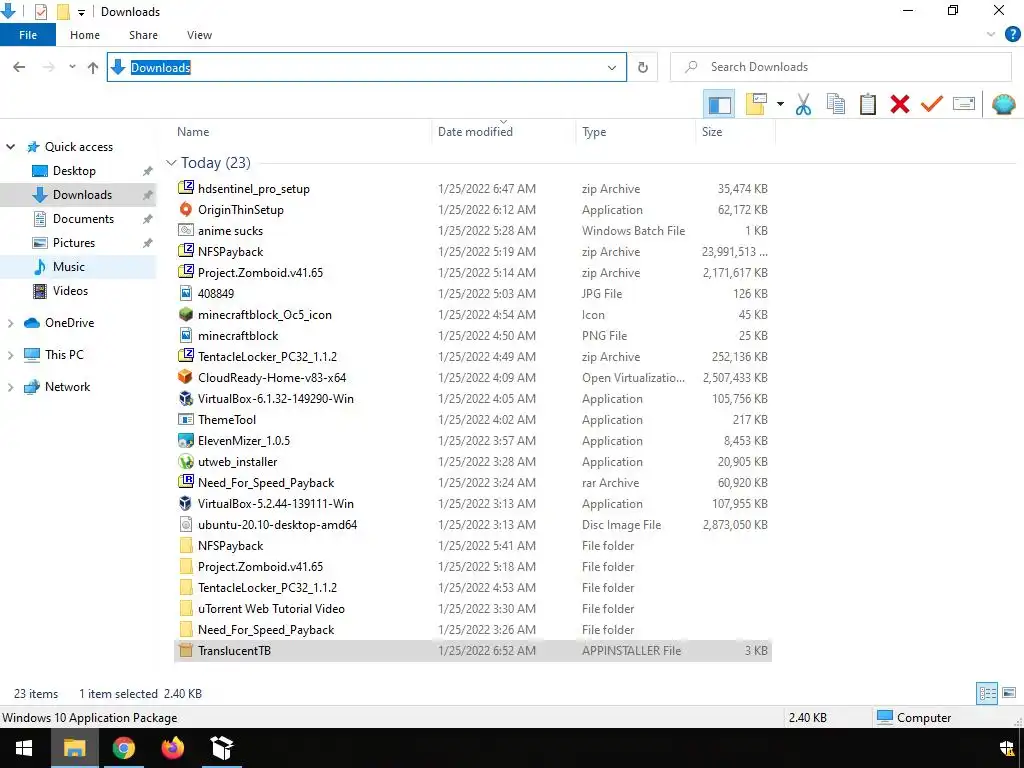Select the OriginThinSetup application icon

[186, 210]
